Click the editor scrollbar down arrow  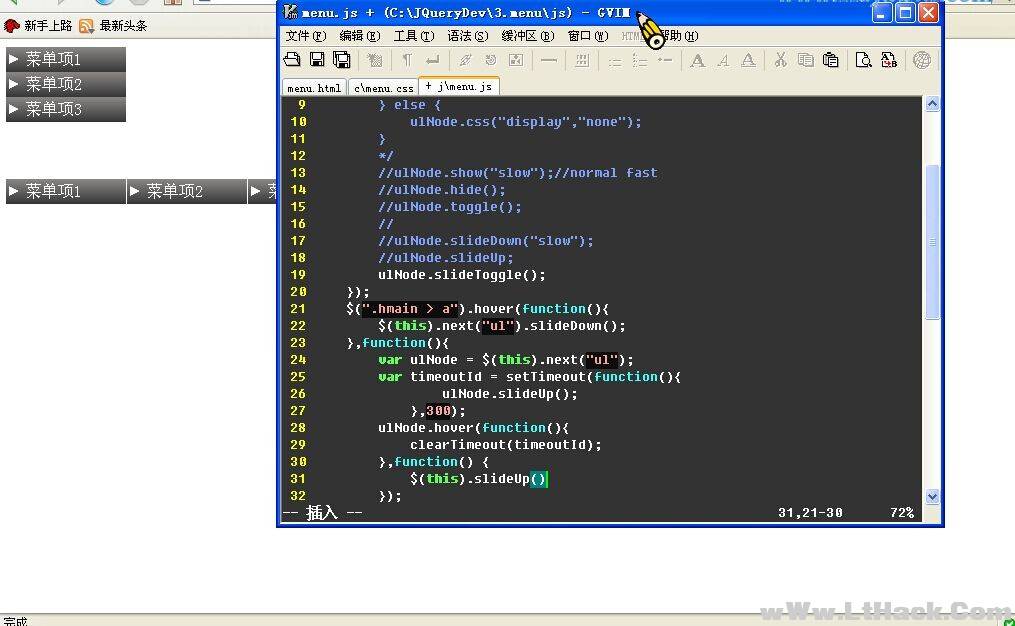coord(932,496)
